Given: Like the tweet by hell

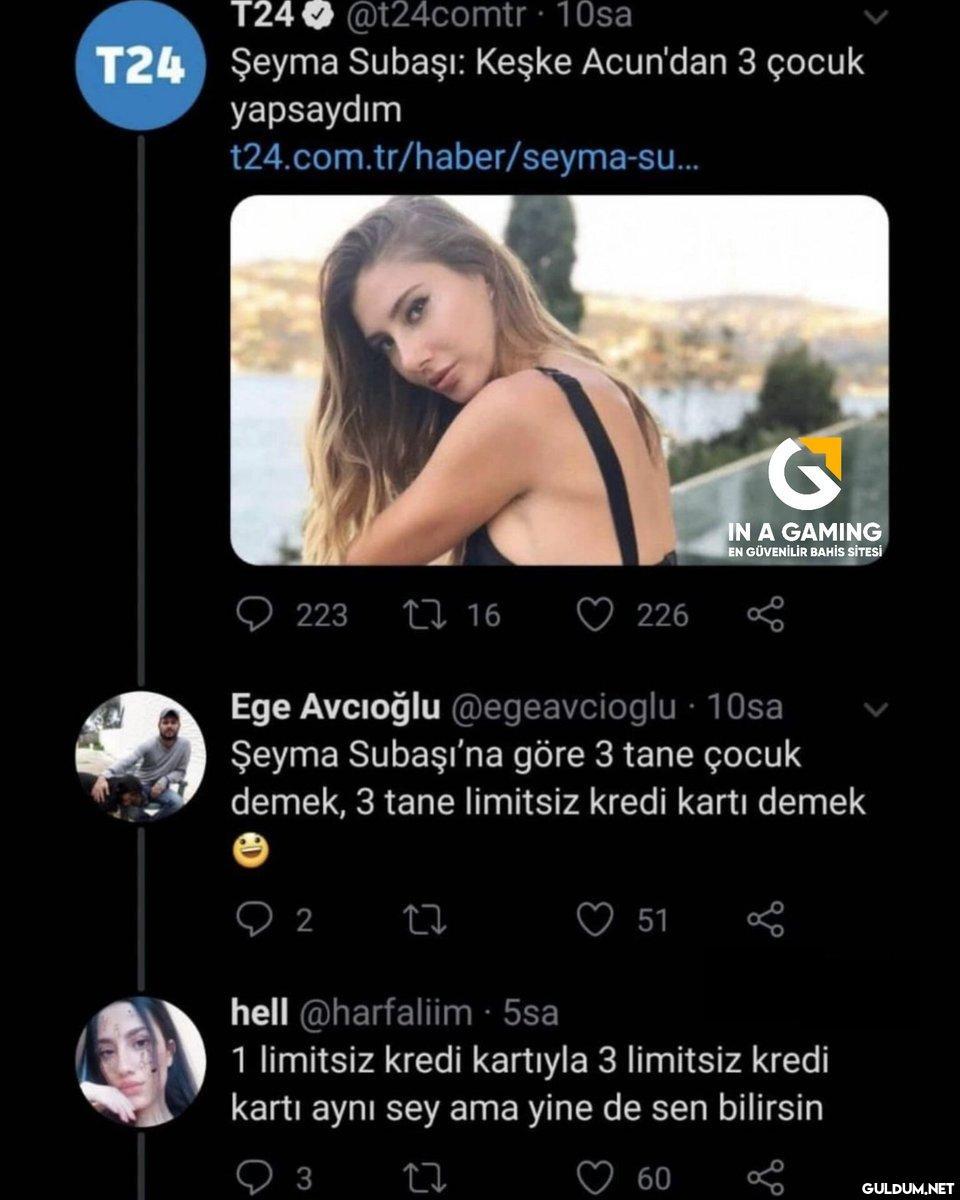Looking at the screenshot, I should (595, 1177).
